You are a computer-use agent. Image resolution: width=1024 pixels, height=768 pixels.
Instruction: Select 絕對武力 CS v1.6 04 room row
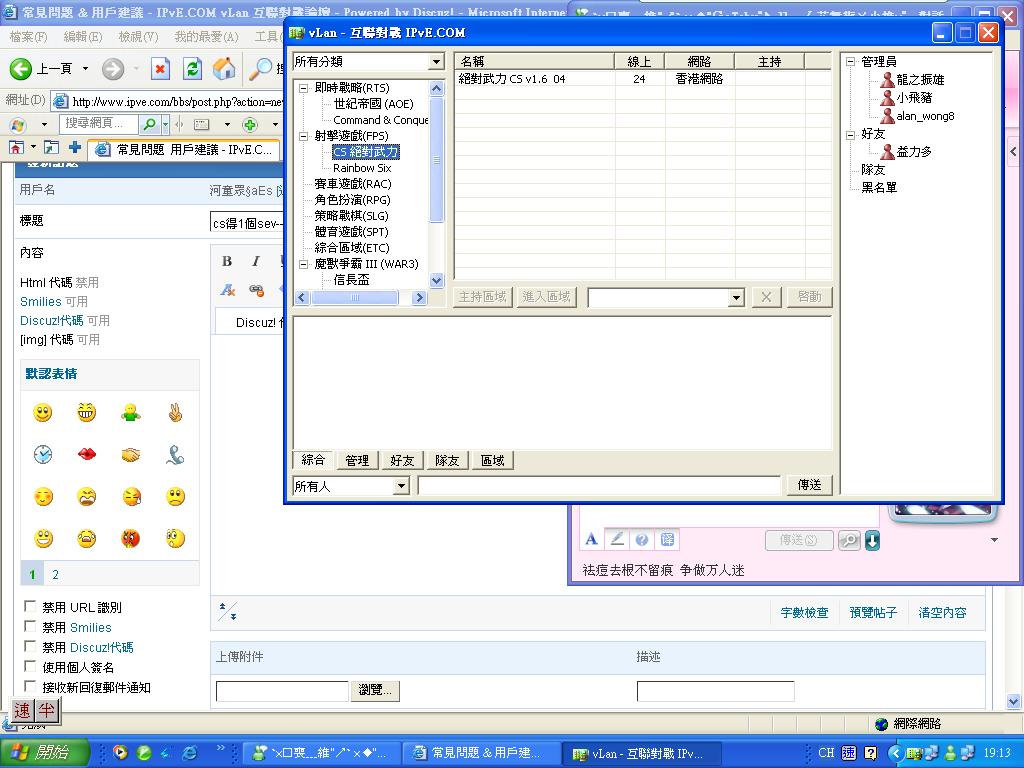(643, 79)
